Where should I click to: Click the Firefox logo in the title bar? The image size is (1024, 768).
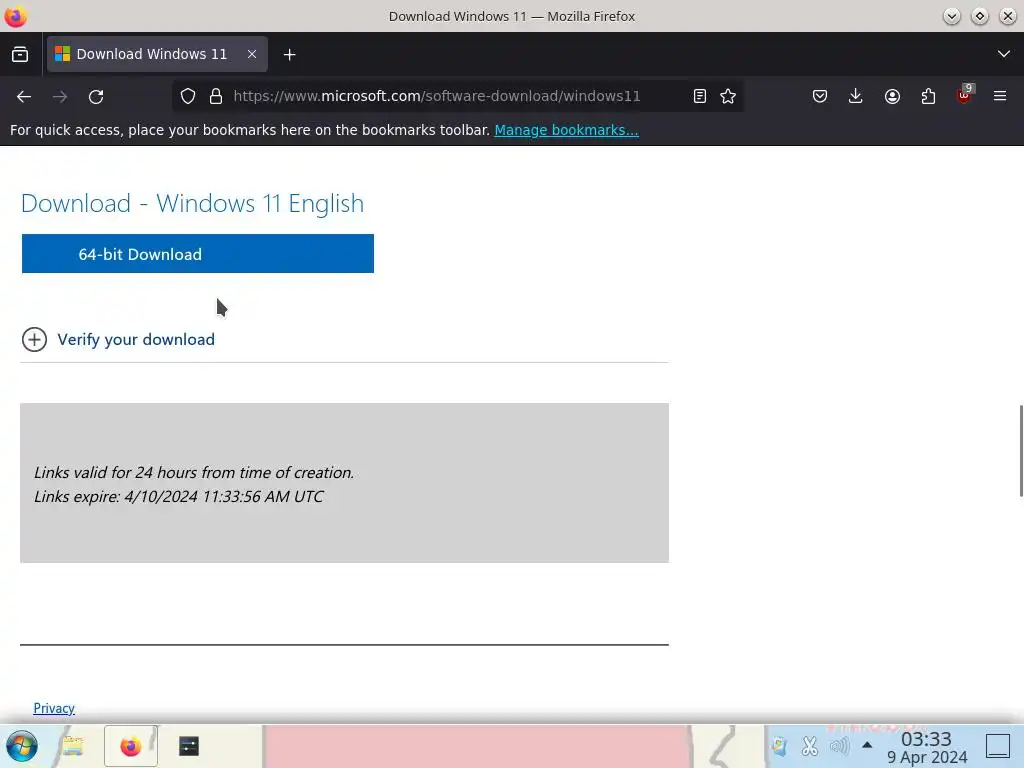15,16
